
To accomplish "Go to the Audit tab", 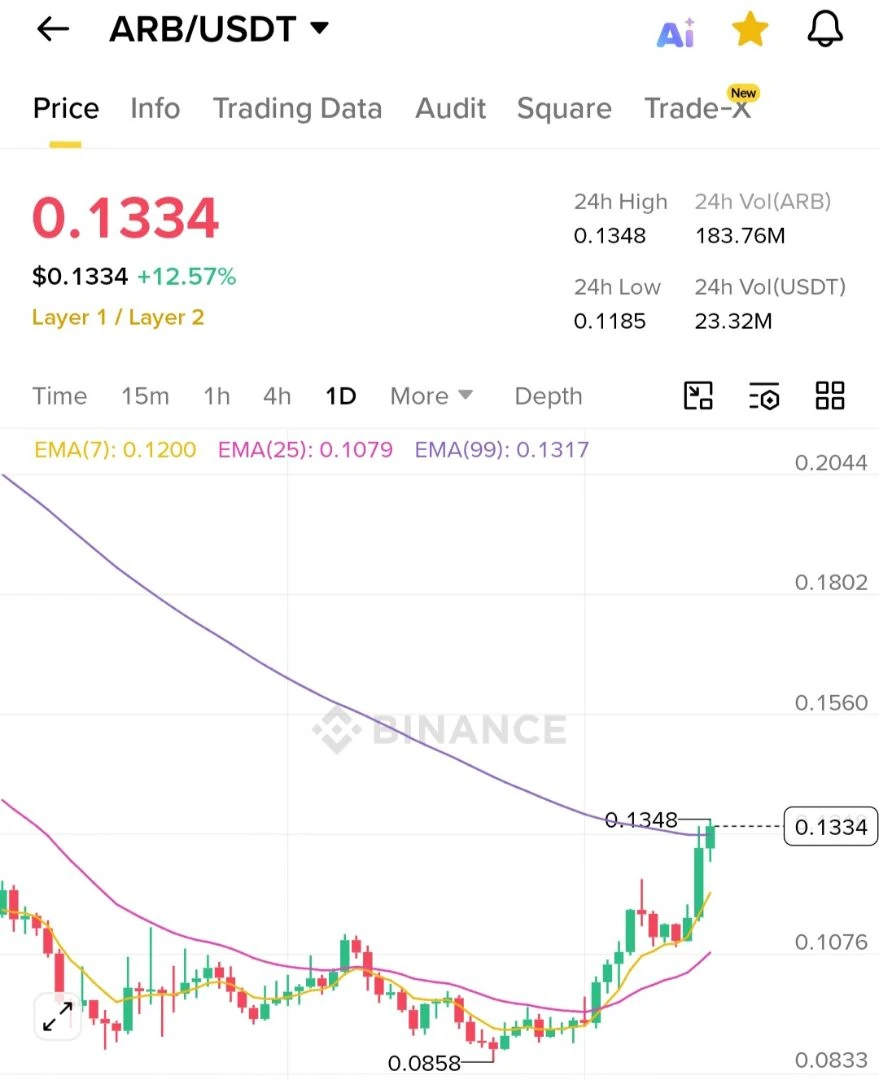I will tap(451, 108).
